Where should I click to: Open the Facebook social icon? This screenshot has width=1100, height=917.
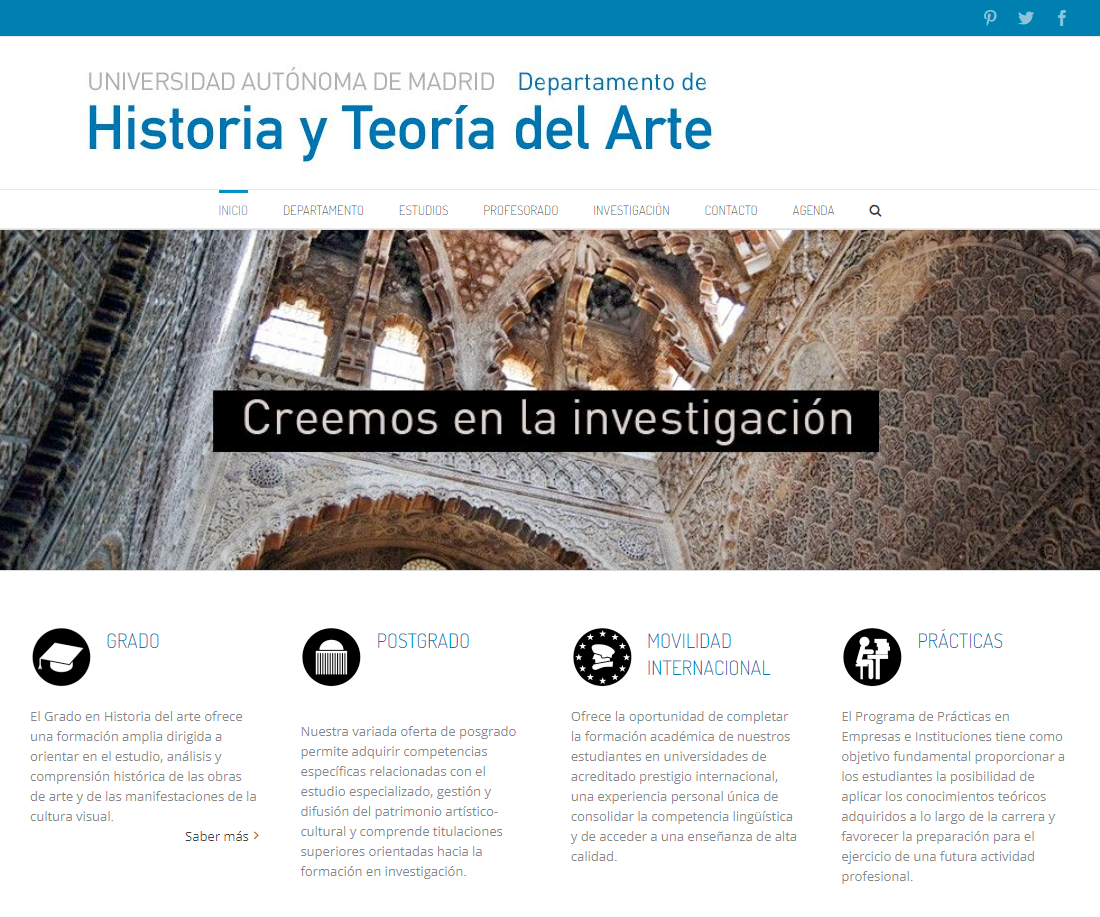[x=1062, y=18]
